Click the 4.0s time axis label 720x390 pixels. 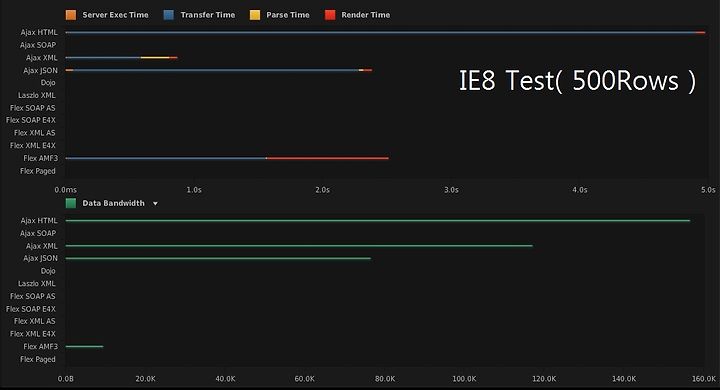point(579,190)
